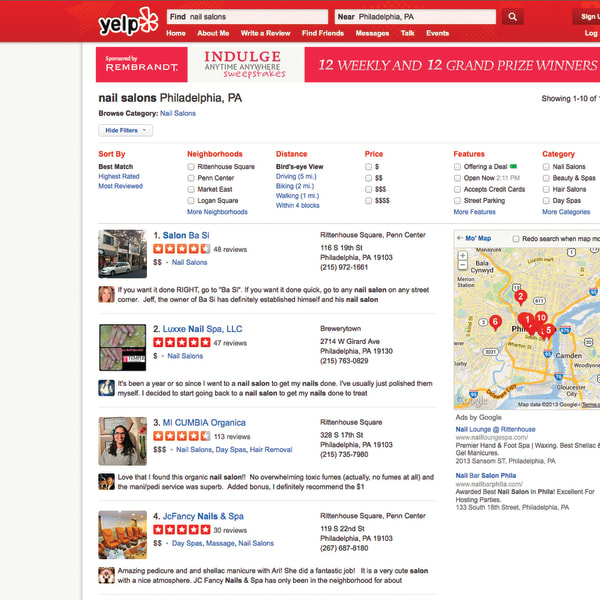Click MI CUMBIA Organica star rating
This screenshot has width=600, height=600.
(182, 436)
